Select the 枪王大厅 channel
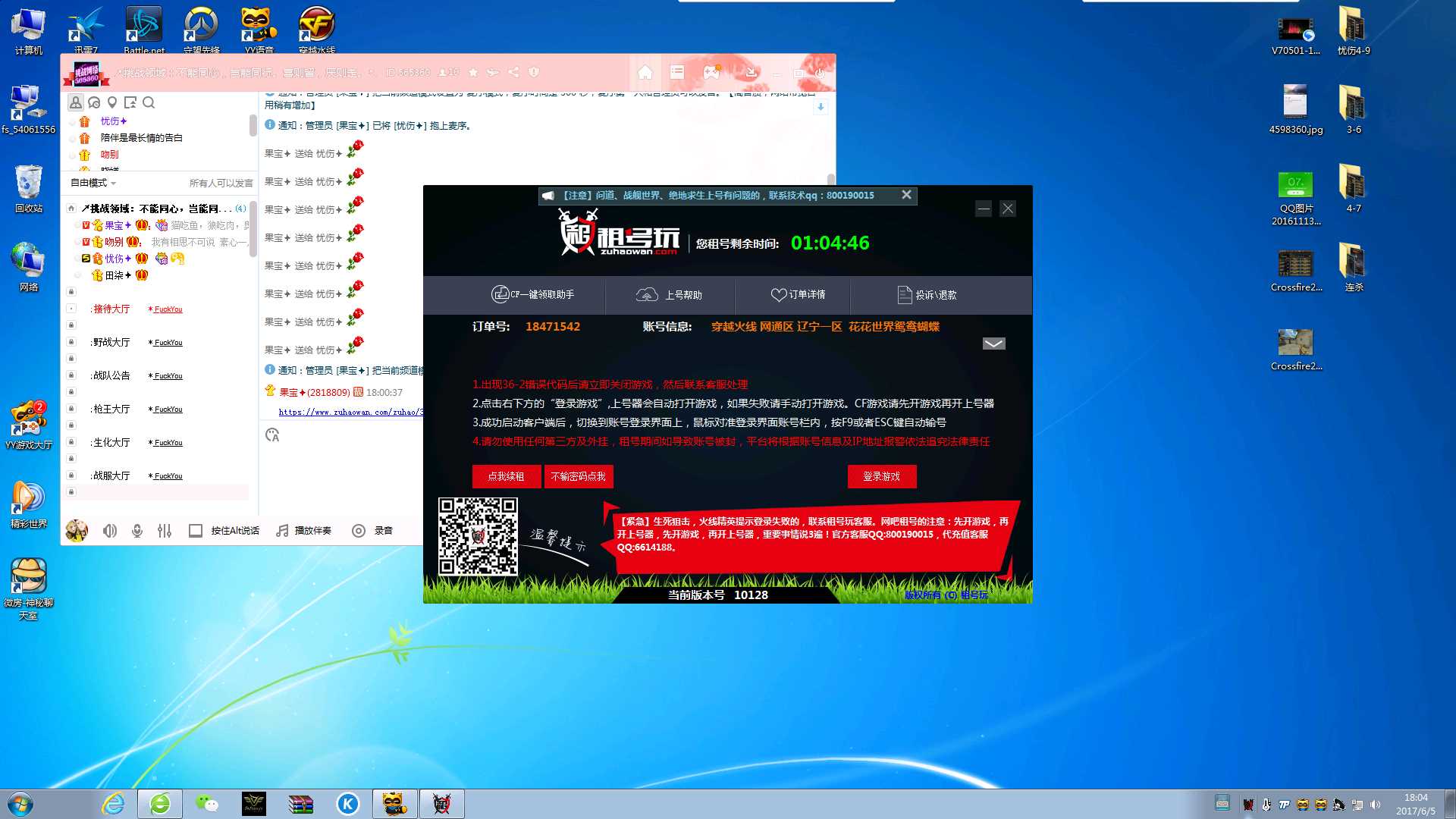Screen dimensions: 1456x819 pos(111,409)
